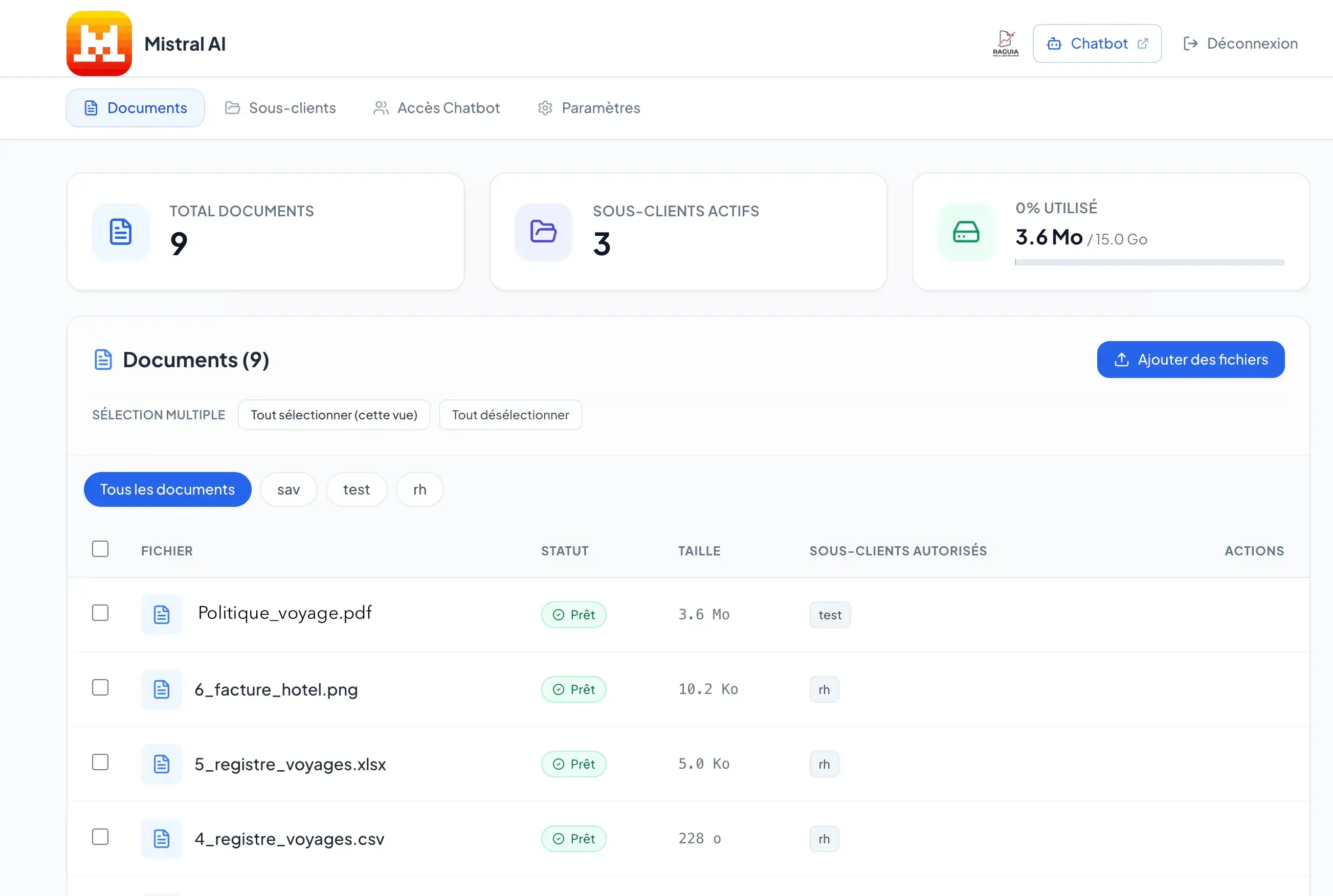The height and width of the screenshot is (896, 1333).
Task: Click the STATUT column header
Action: coord(565,551)
